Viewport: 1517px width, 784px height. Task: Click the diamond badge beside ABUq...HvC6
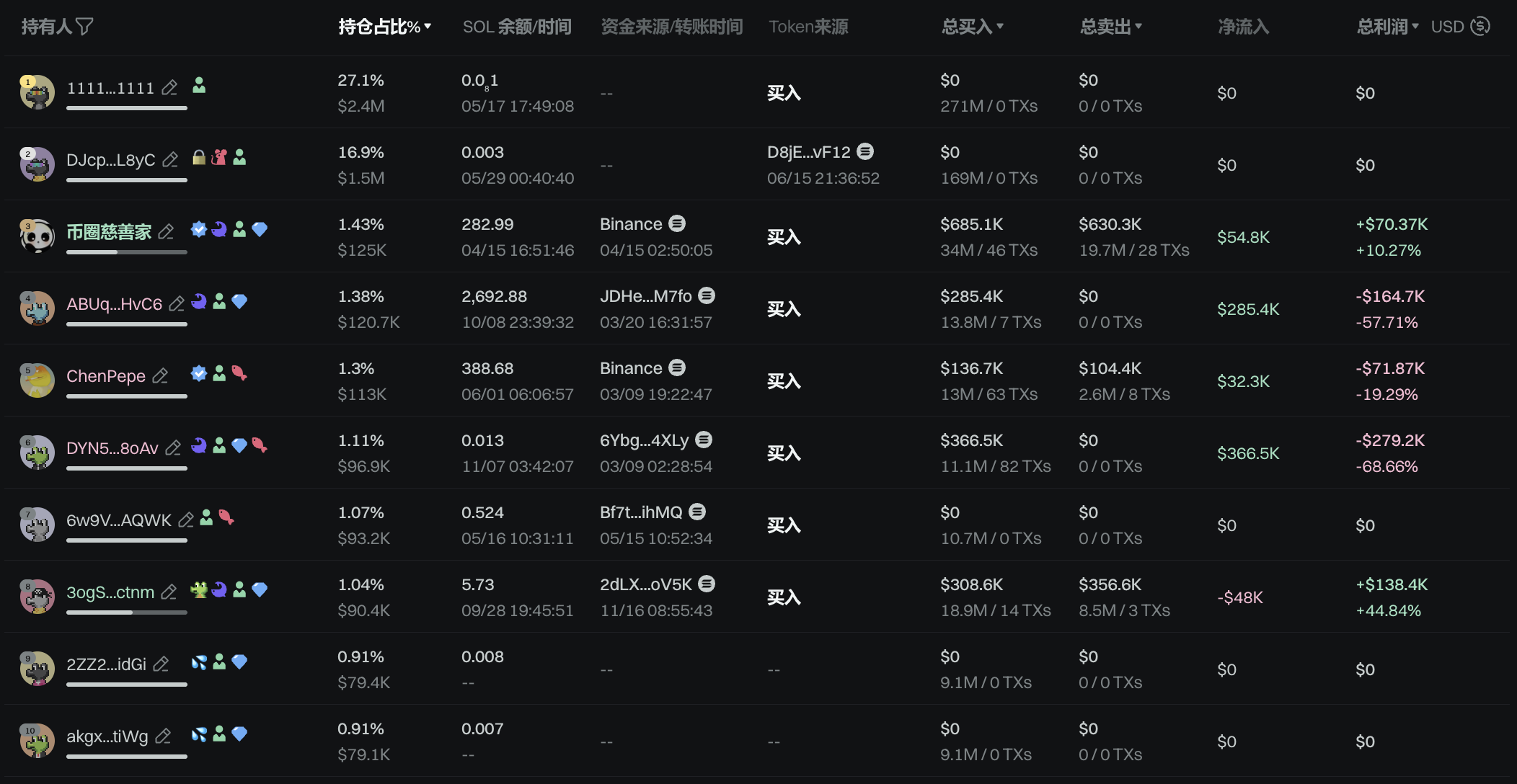(240, 302)
